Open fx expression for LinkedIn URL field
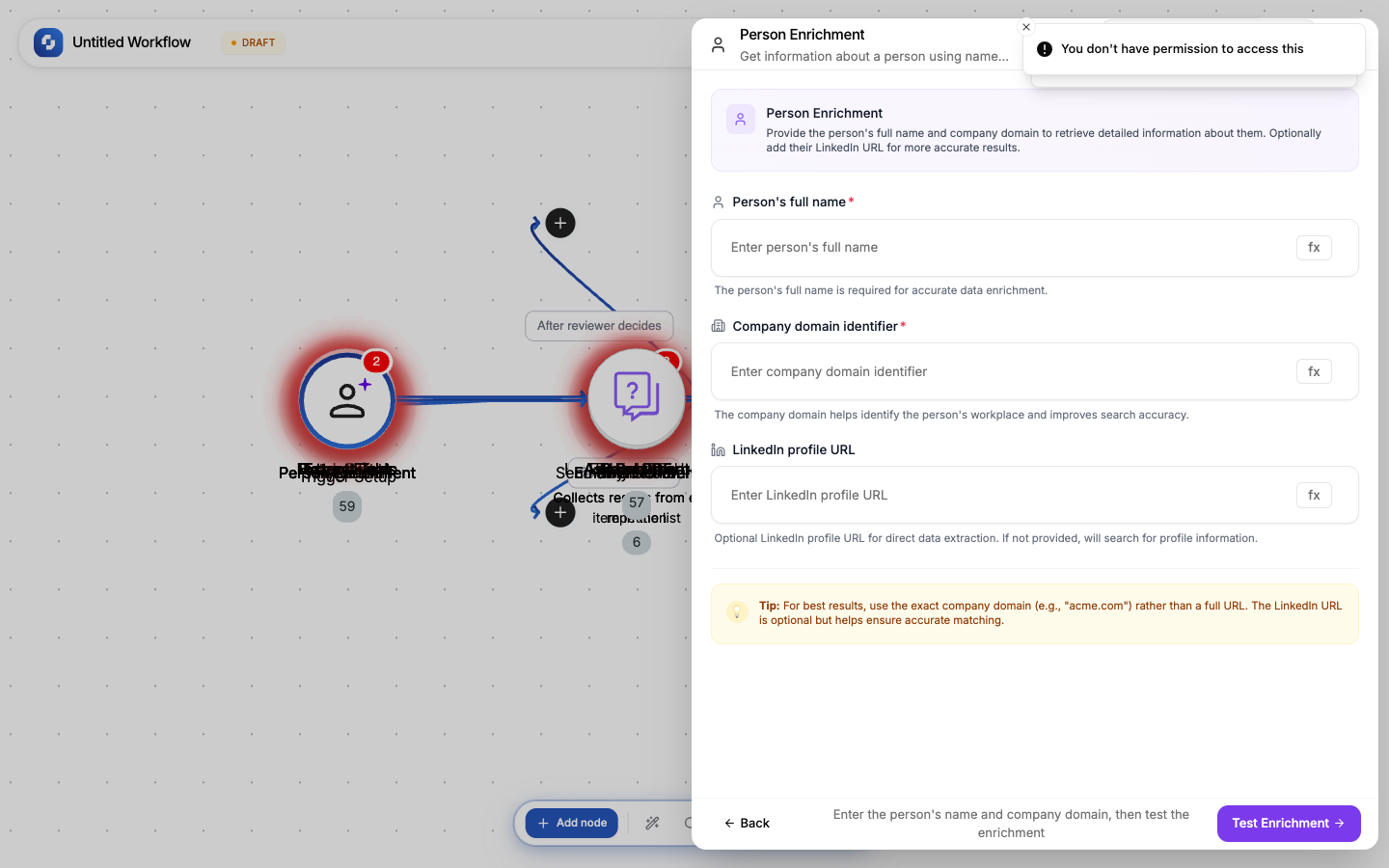The image size is (1389, 868). [x=1314, y=495]
